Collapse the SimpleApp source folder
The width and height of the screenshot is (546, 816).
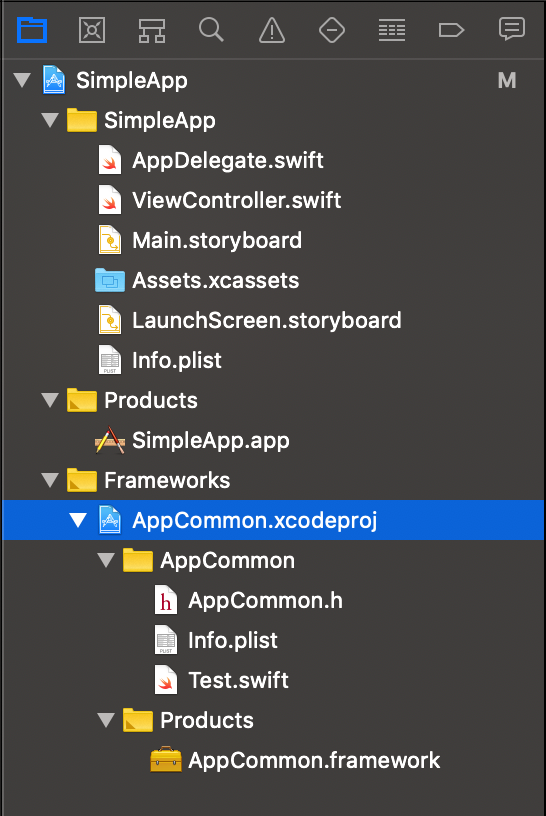tap(50, 121)
